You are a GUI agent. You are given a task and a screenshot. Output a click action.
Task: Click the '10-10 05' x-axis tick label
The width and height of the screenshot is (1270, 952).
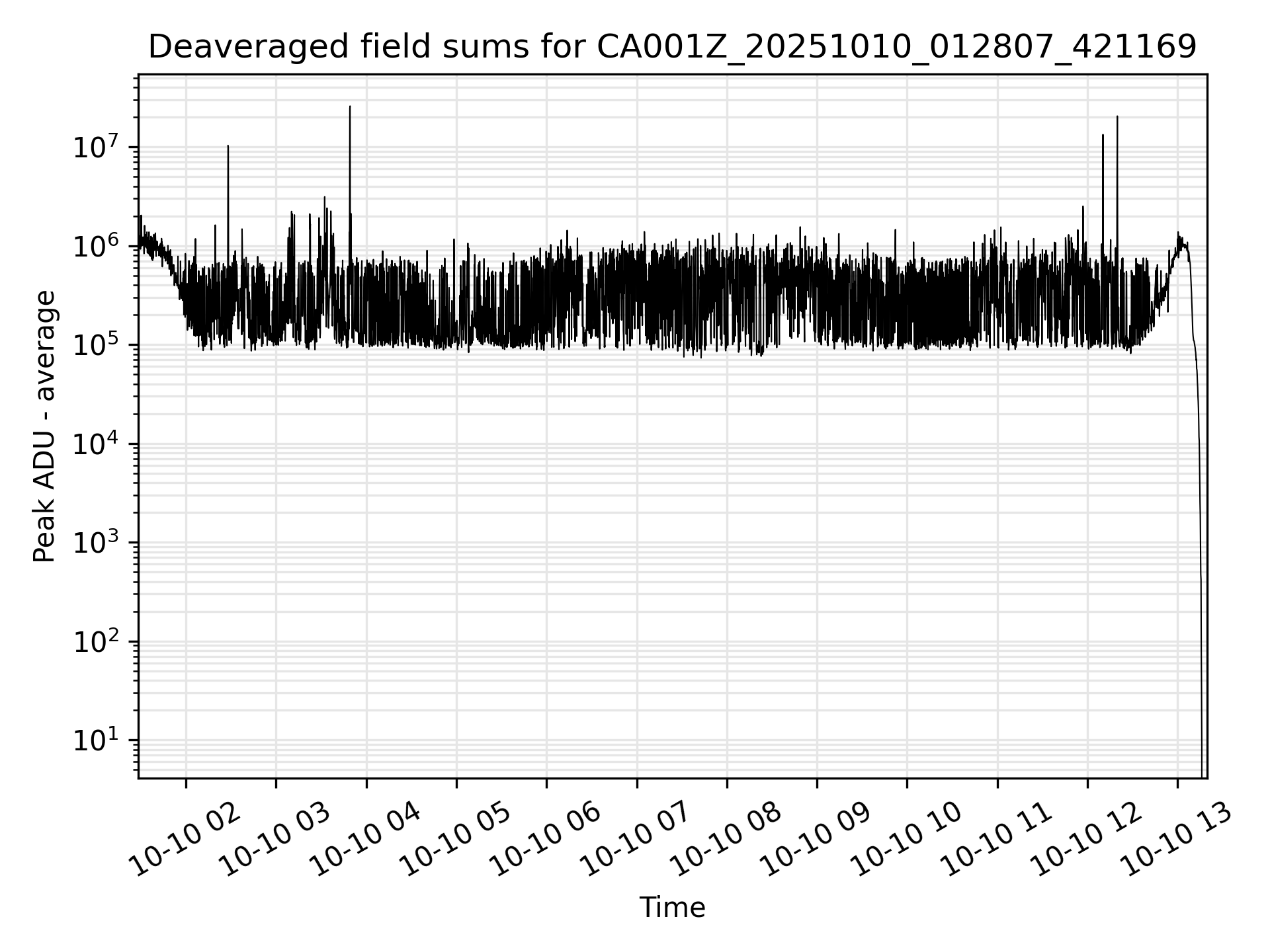(455, 840)
